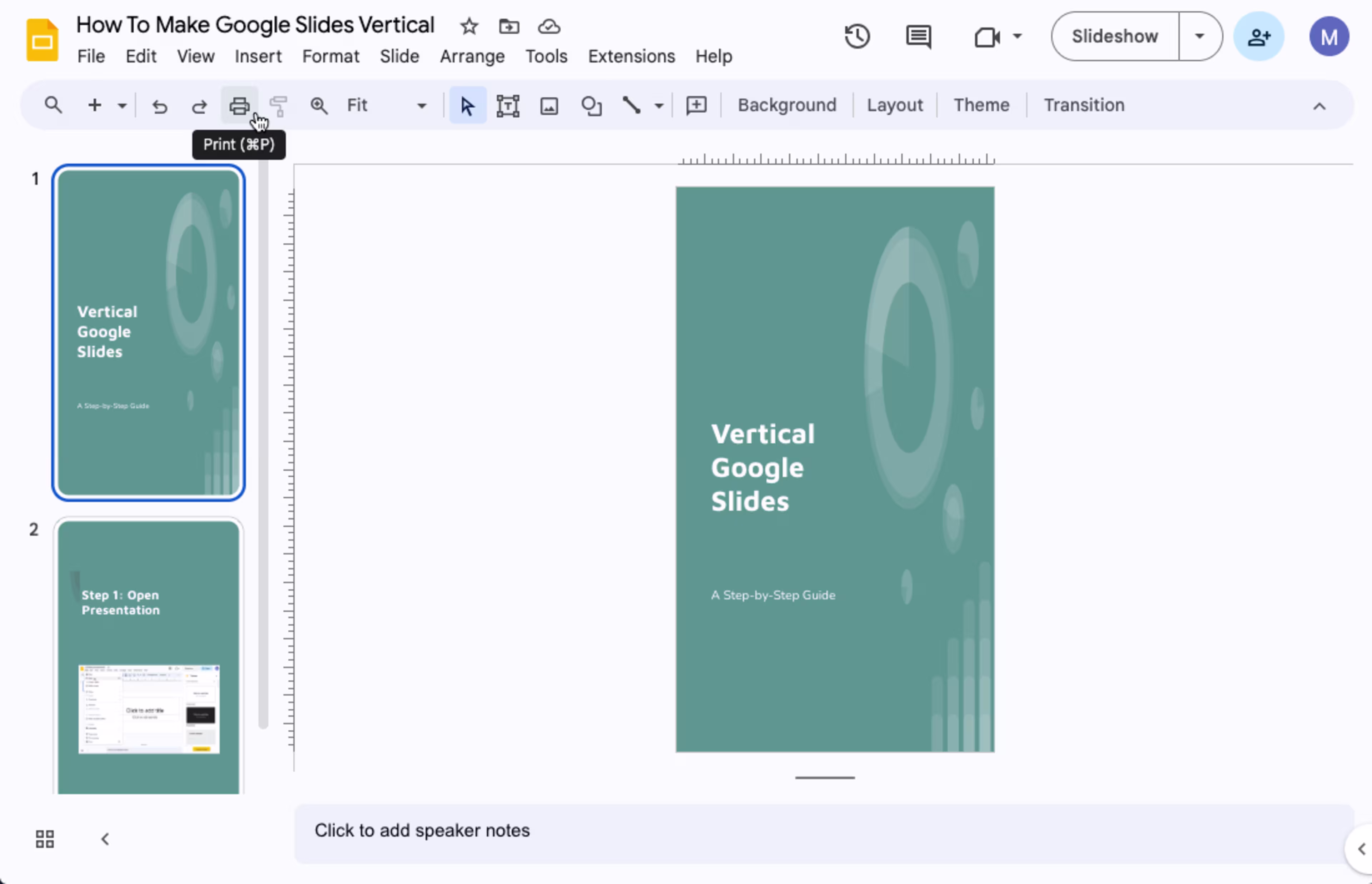1372x884 pixels.
Task: Hide the menus with up chevron
Action: pos(1319,106)
